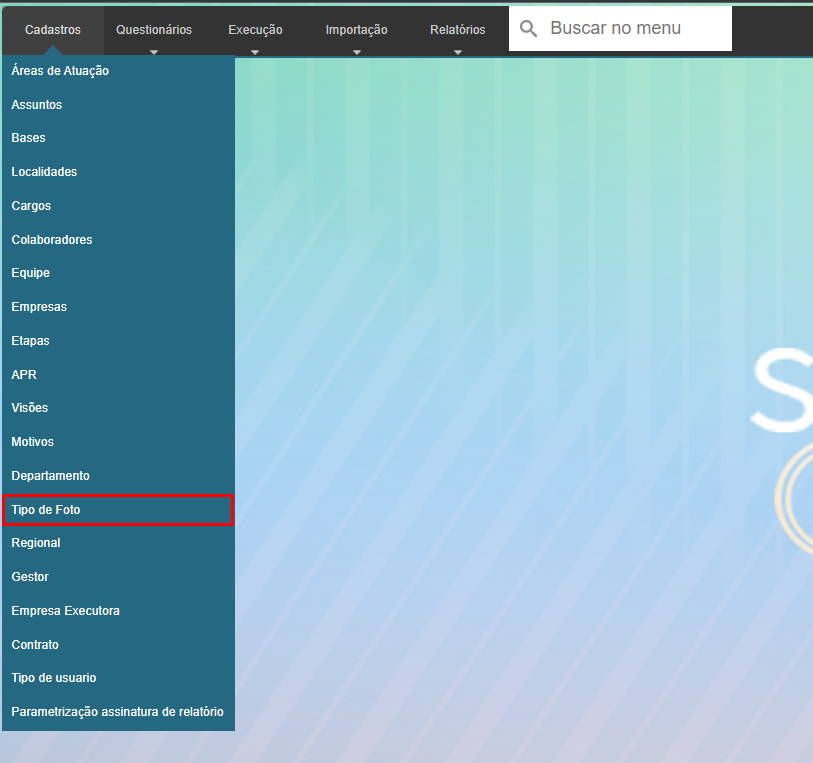This screenshot has height=763, width=813.
Task: Open the Assuntos menu item
Action: pos(37,105)
